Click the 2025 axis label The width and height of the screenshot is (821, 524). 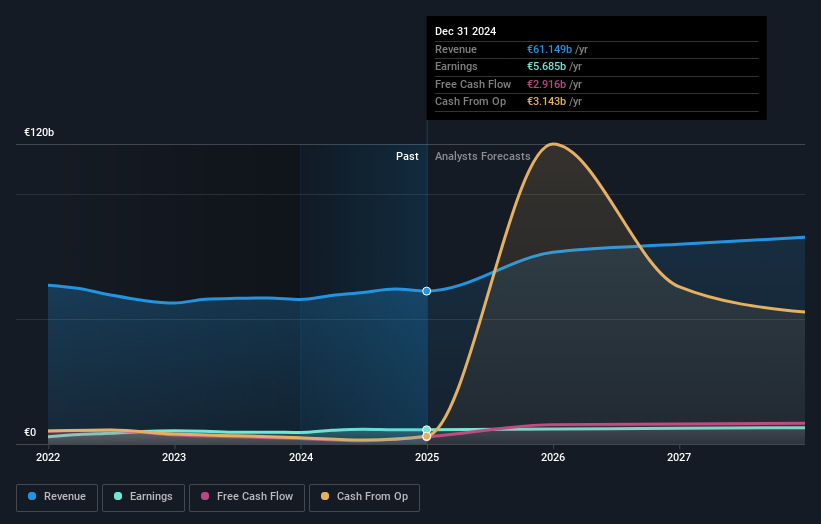427,457
